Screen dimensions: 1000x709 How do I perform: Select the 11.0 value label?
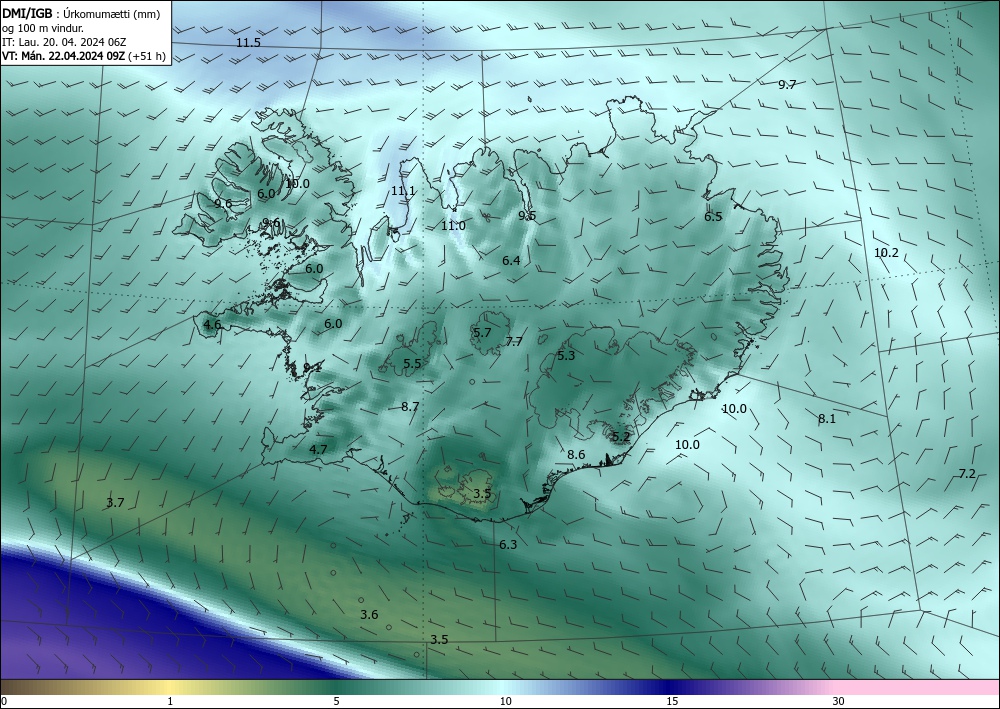453,226
